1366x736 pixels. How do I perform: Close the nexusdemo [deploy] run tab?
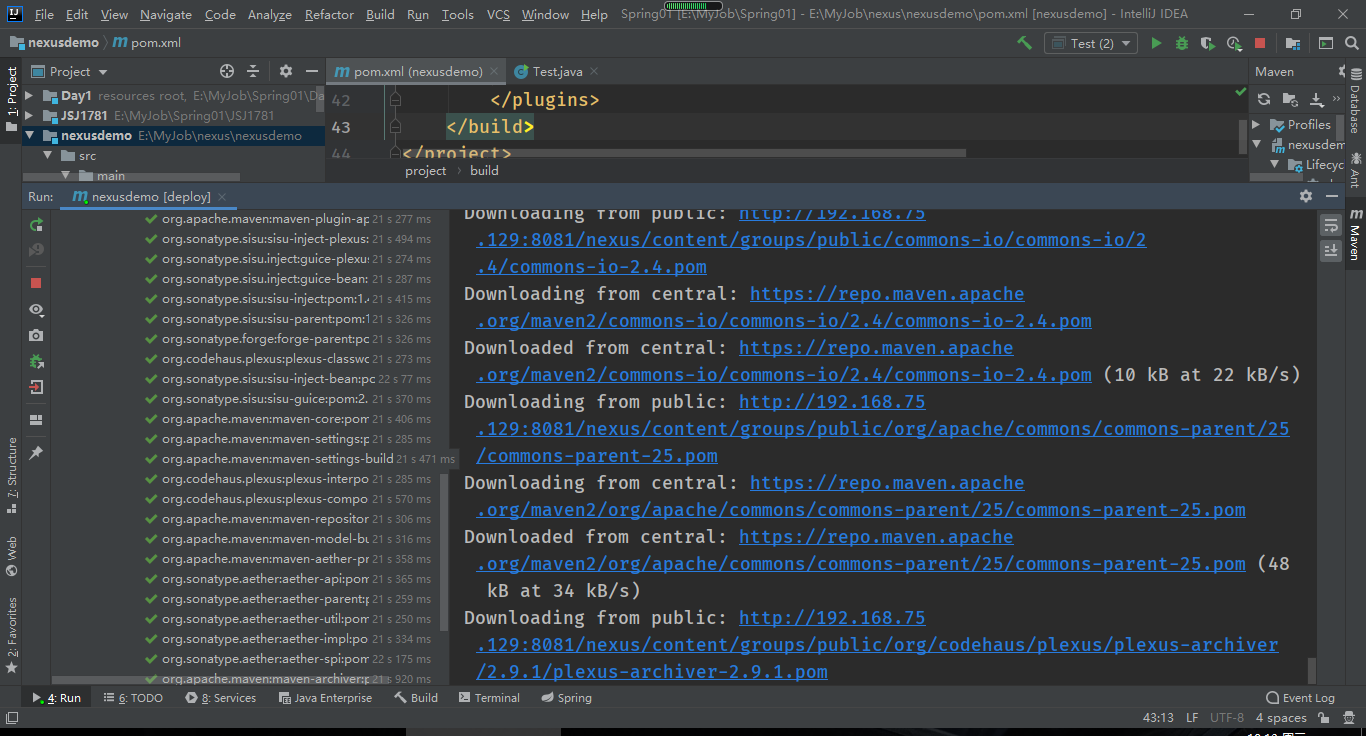pos(221,197)
